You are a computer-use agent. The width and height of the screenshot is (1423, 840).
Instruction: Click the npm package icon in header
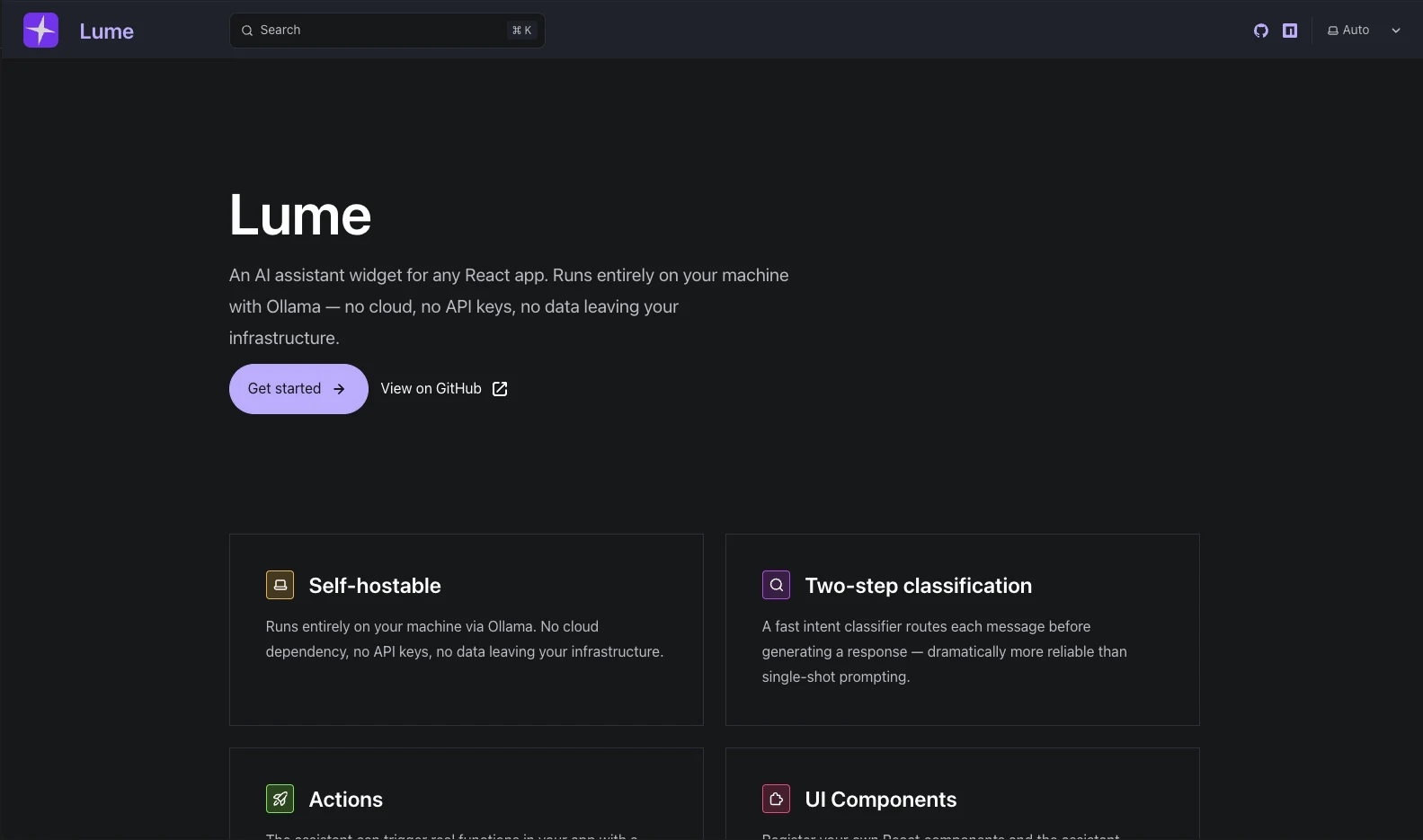[x=1290, y=31]
